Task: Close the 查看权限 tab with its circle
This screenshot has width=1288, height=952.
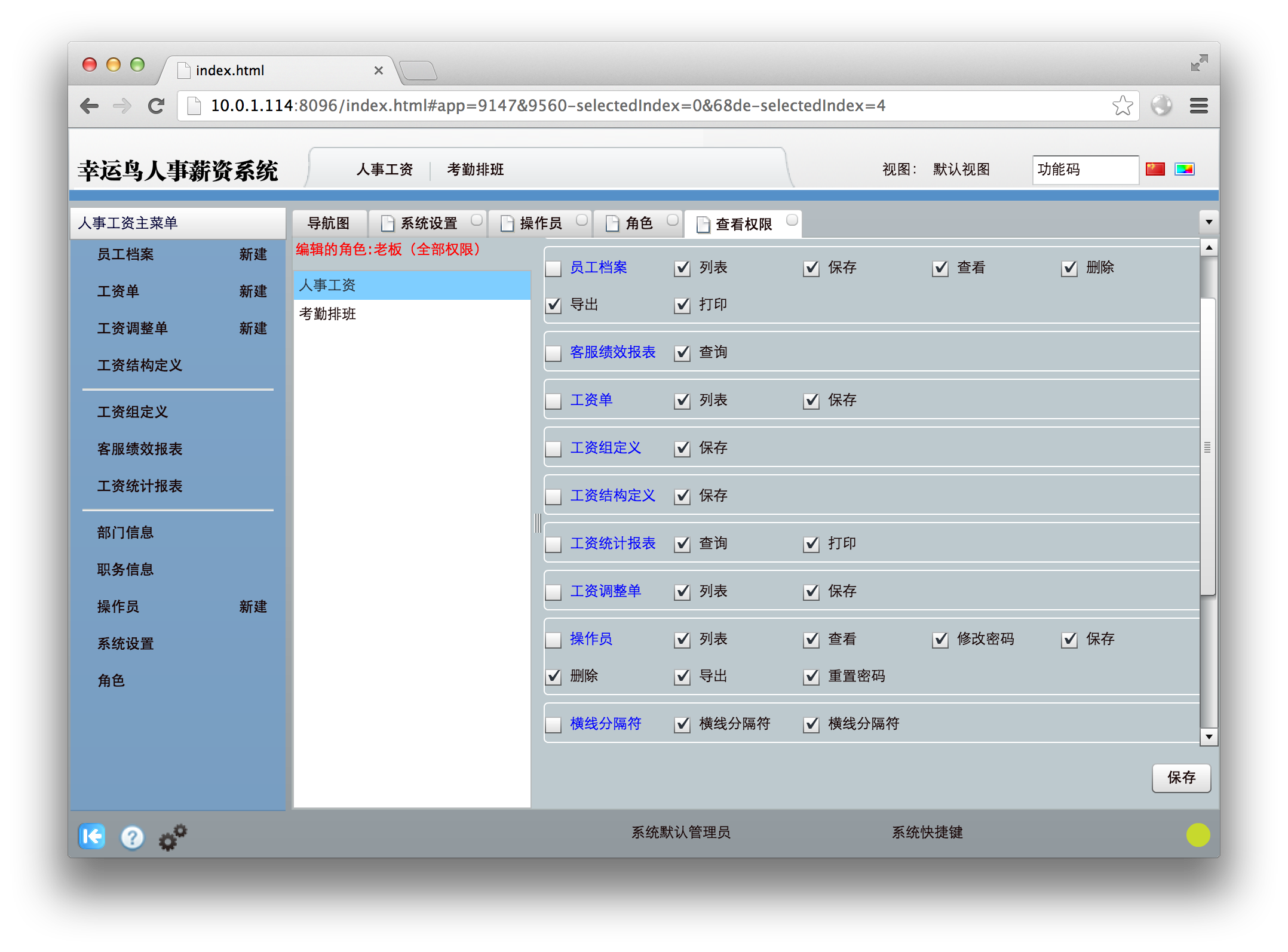Action: (792, 220)
